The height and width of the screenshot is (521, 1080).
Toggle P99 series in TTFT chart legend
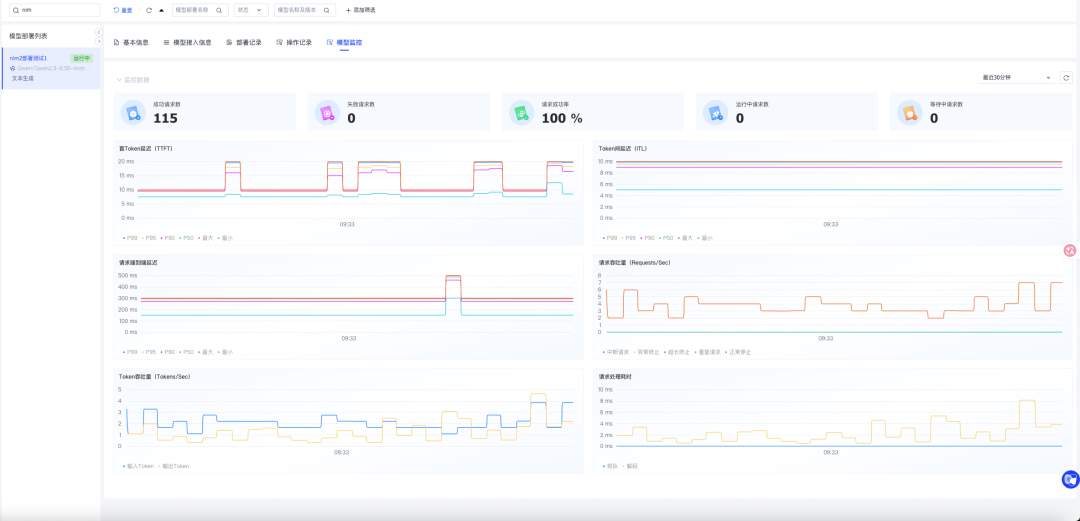click(129, 238)
